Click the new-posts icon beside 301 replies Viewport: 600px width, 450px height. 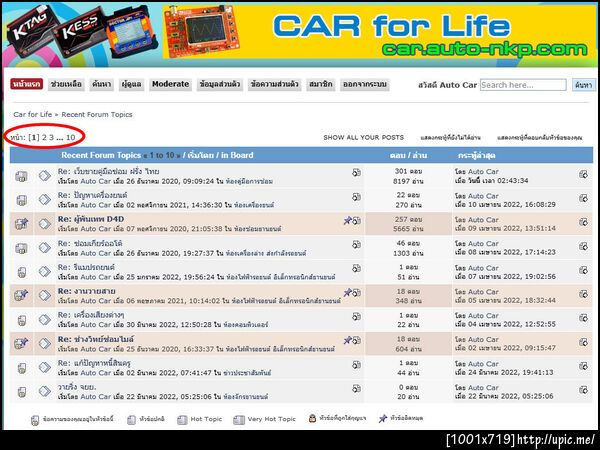click(356, 173)
